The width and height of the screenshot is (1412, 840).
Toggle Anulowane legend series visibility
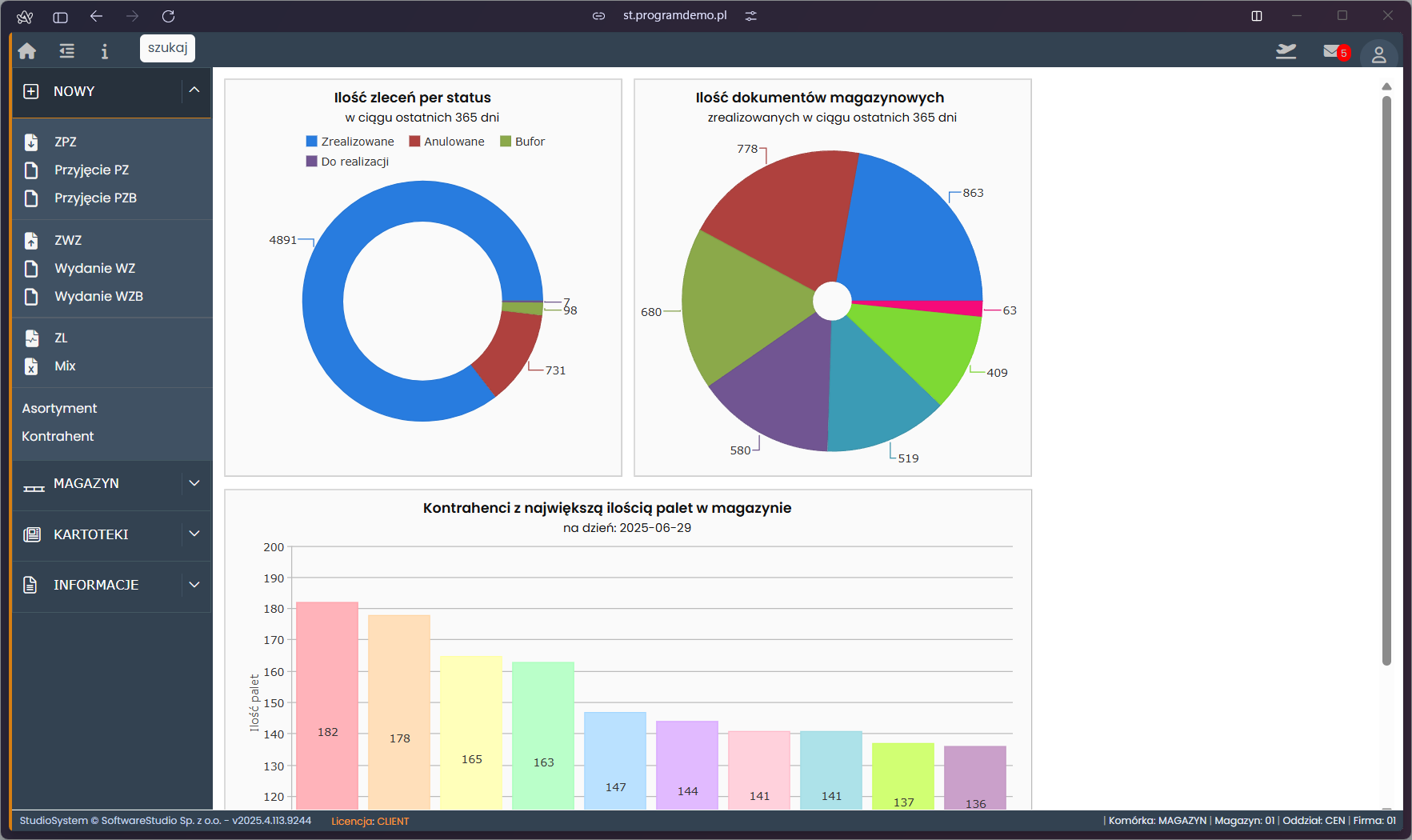click(454, 142)
